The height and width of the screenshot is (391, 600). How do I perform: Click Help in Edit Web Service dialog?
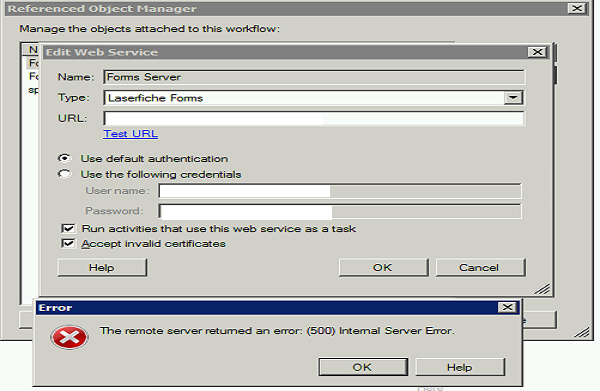(102, 267)
